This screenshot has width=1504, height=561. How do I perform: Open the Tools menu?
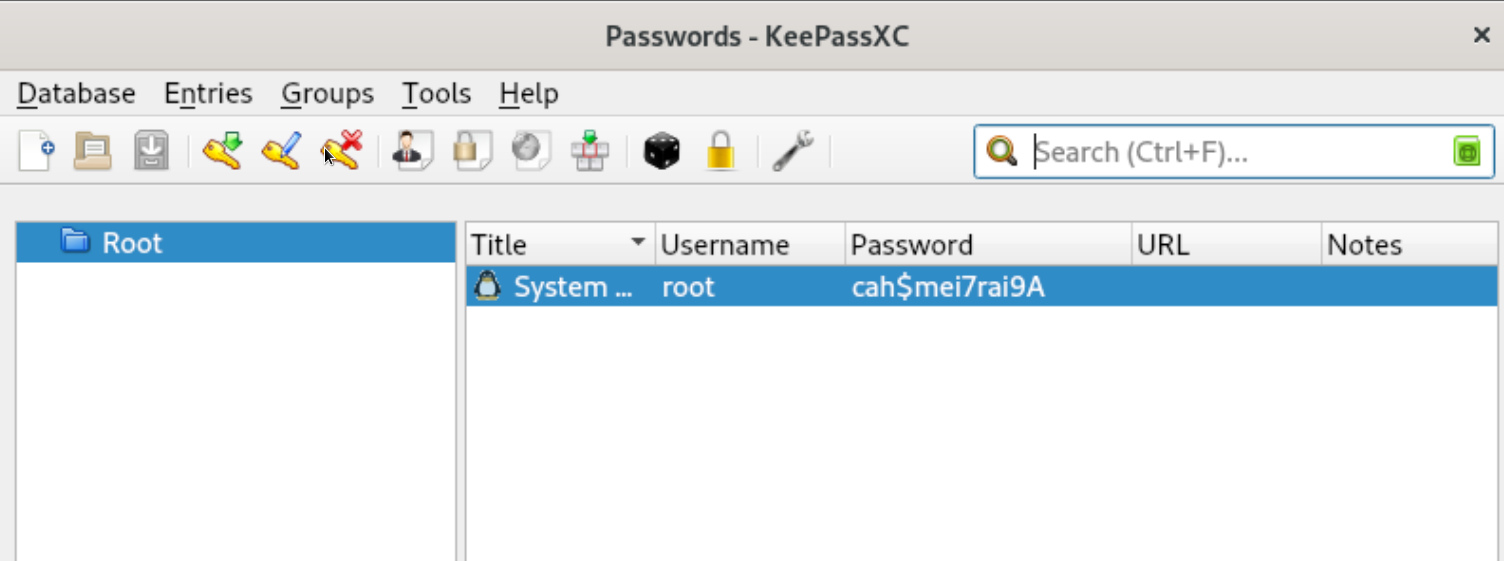coord(436,94)
